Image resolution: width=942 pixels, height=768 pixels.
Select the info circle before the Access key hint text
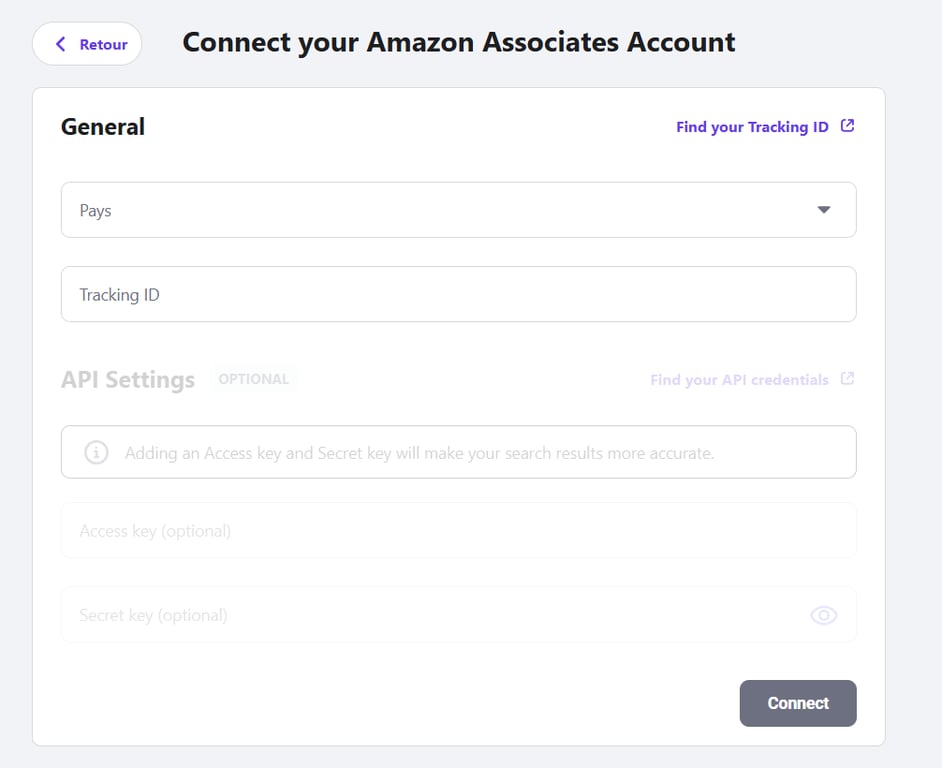[x=95, y=452]
